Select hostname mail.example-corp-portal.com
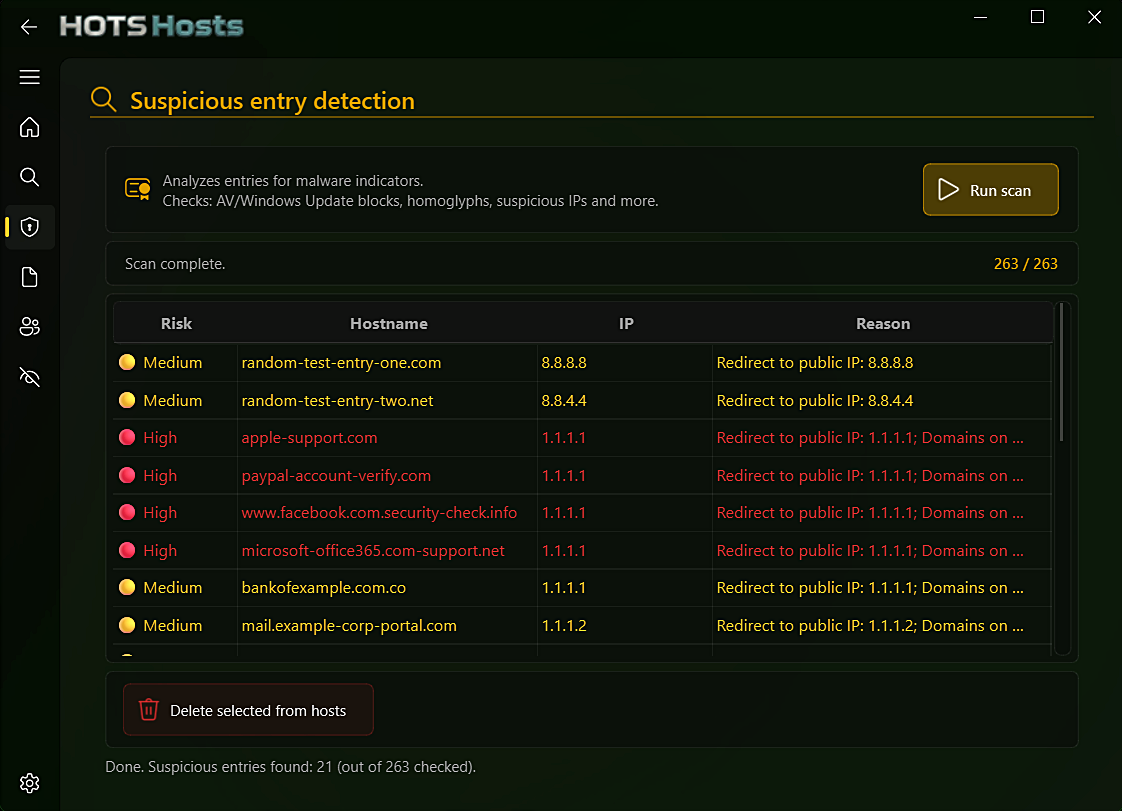The width and height of the screenshot is (1122, 811). pos(349,626)
